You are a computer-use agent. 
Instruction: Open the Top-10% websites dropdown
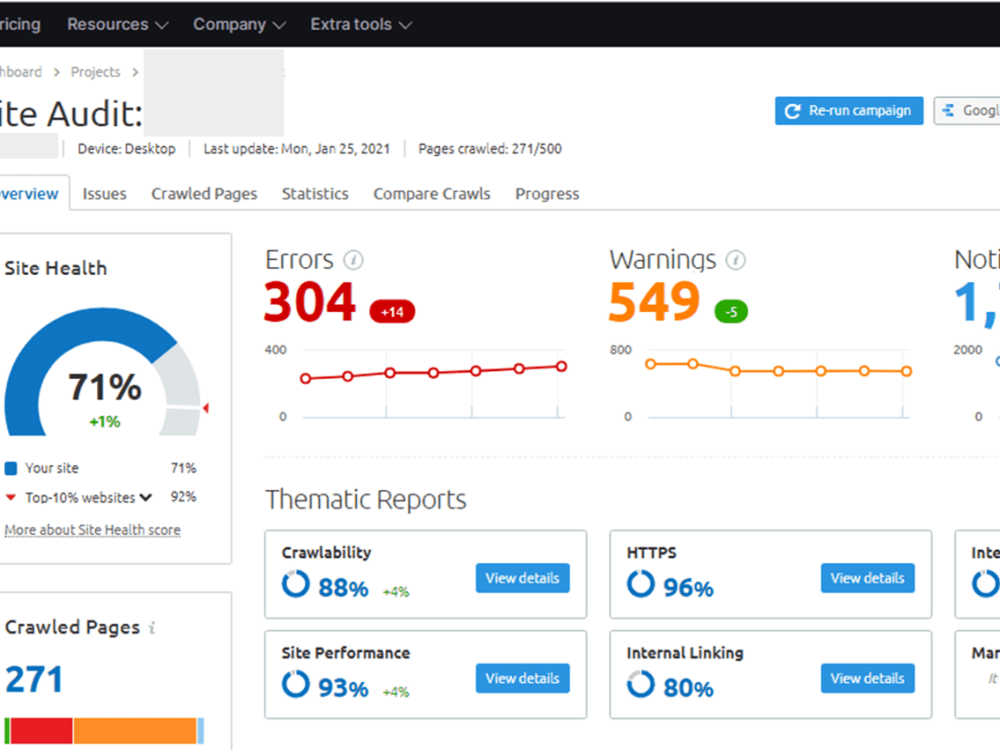[x=146, y=497]
